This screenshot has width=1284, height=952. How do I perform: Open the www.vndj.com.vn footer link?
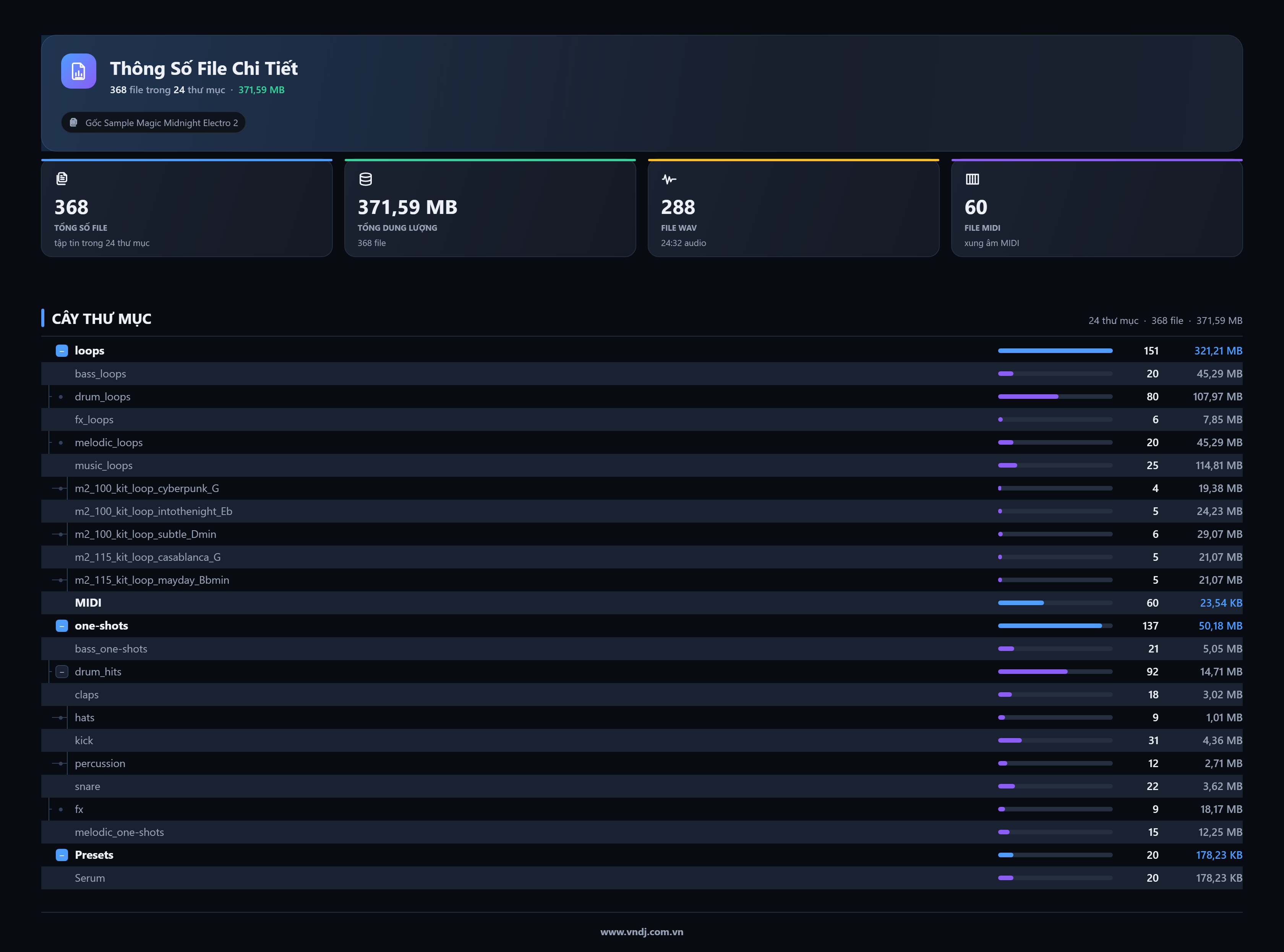[x=641, y=932]
